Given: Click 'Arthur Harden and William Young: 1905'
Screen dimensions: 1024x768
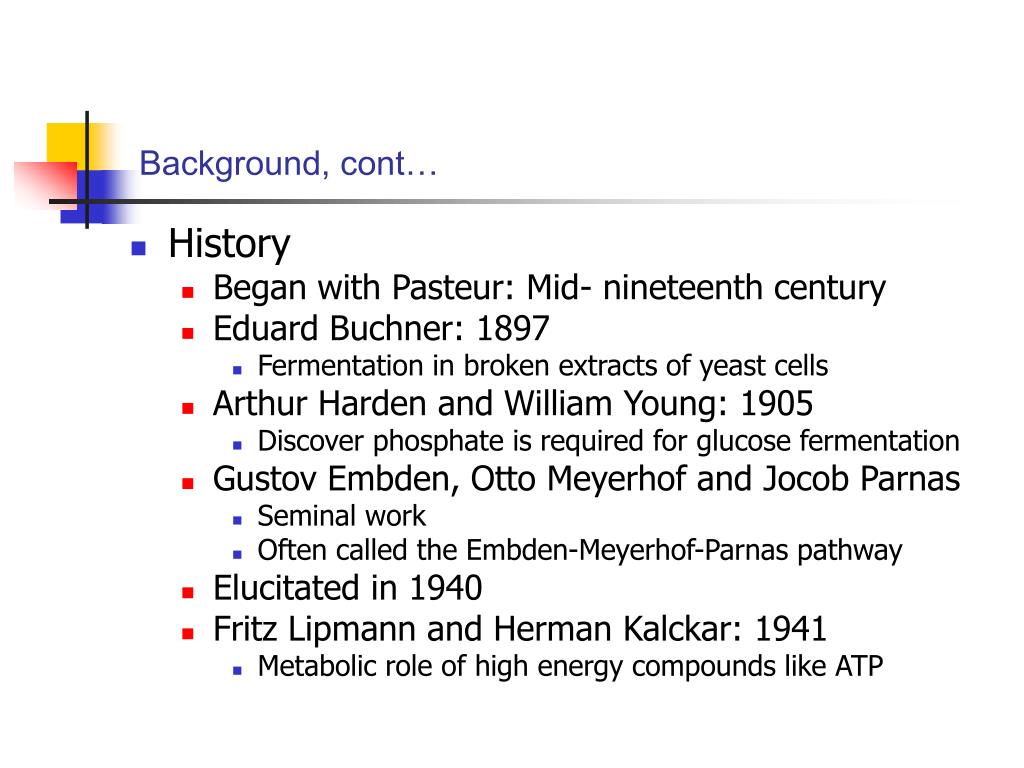Looking at the screenshot, I should (x=513, y=404).
